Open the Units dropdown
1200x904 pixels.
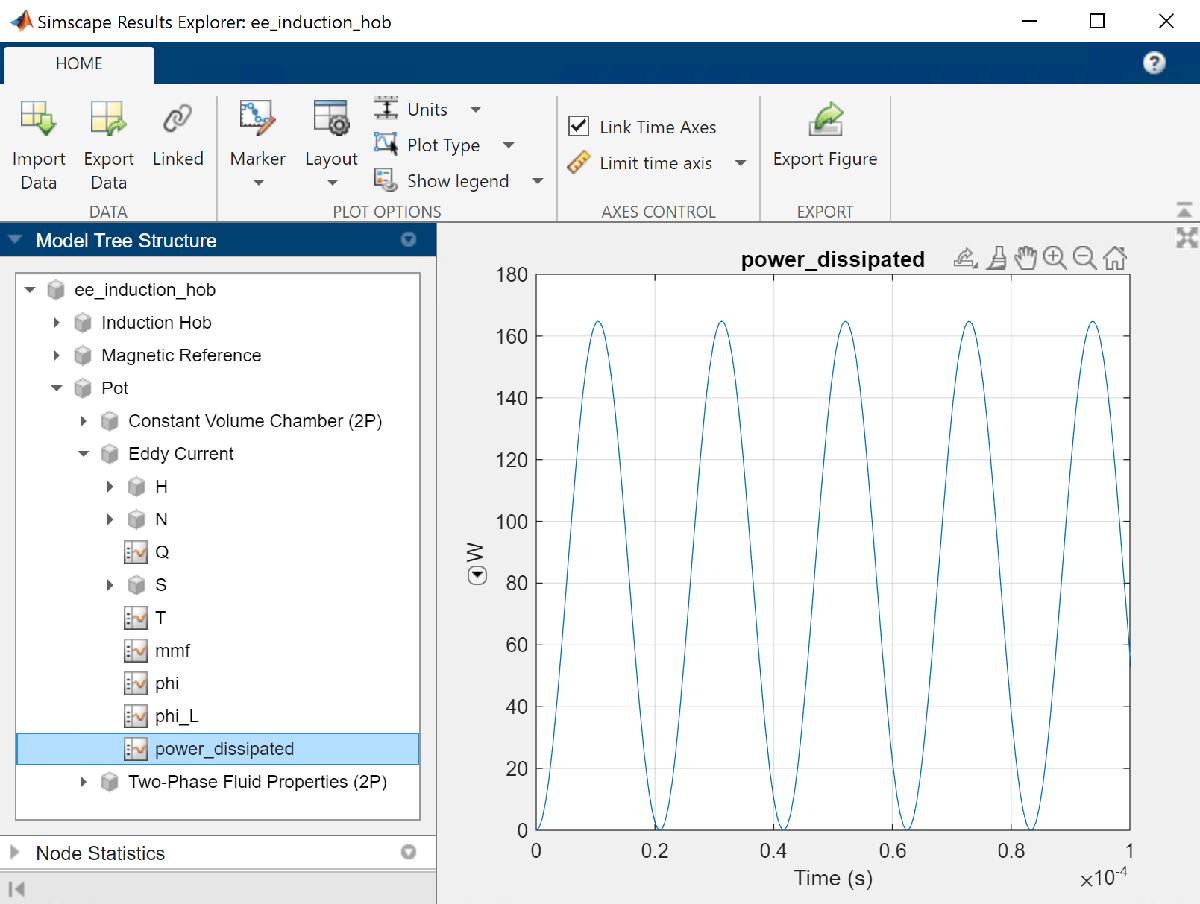pyautogui.click(x=475, y=110)
